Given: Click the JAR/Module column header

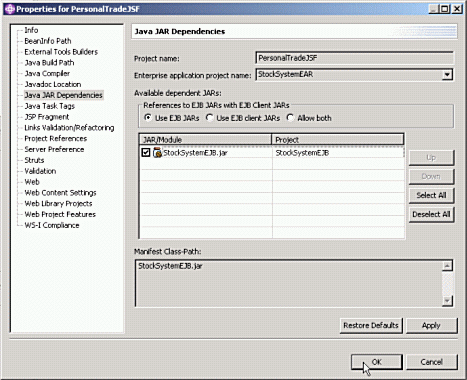Looking at the screenshot, I should 205,140.
